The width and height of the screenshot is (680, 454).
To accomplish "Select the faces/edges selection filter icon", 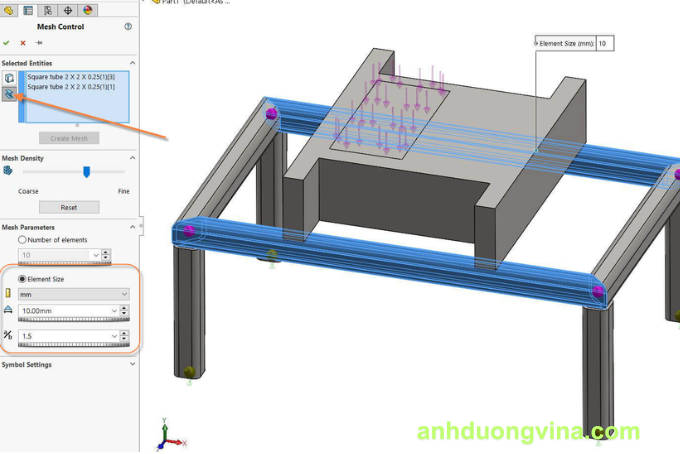I will point(10,78).
